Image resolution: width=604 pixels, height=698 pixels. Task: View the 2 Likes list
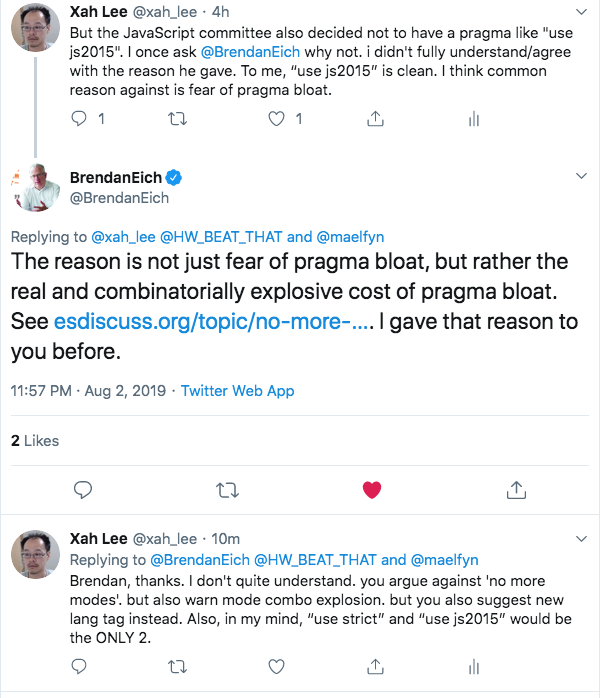tap(35, 440)
